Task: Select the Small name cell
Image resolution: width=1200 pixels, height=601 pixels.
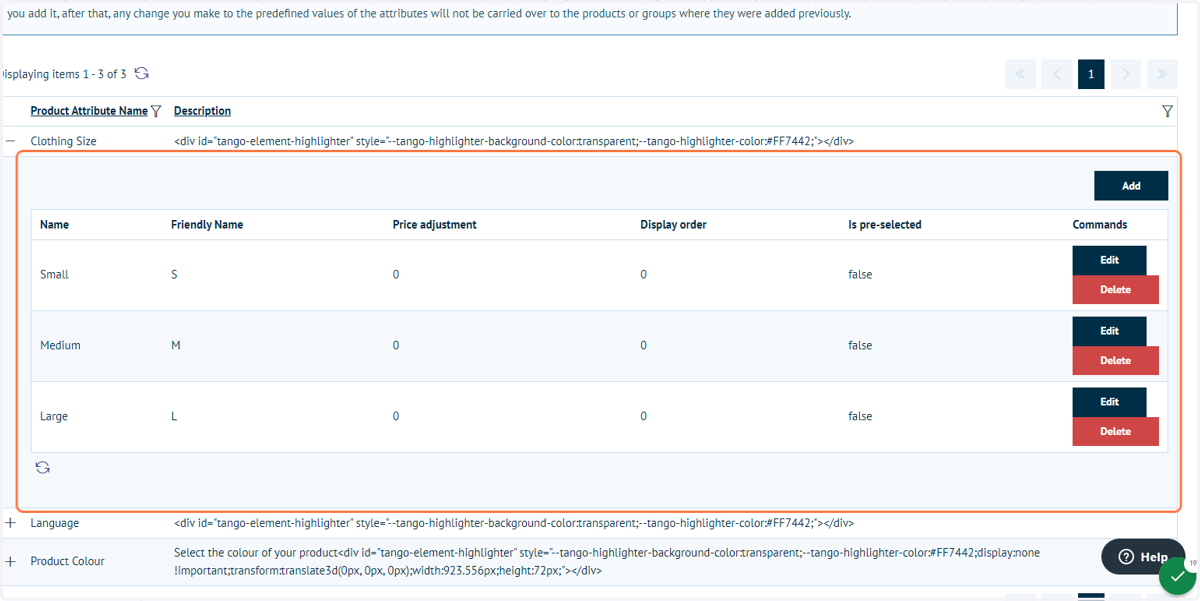Action: point(54,275)
